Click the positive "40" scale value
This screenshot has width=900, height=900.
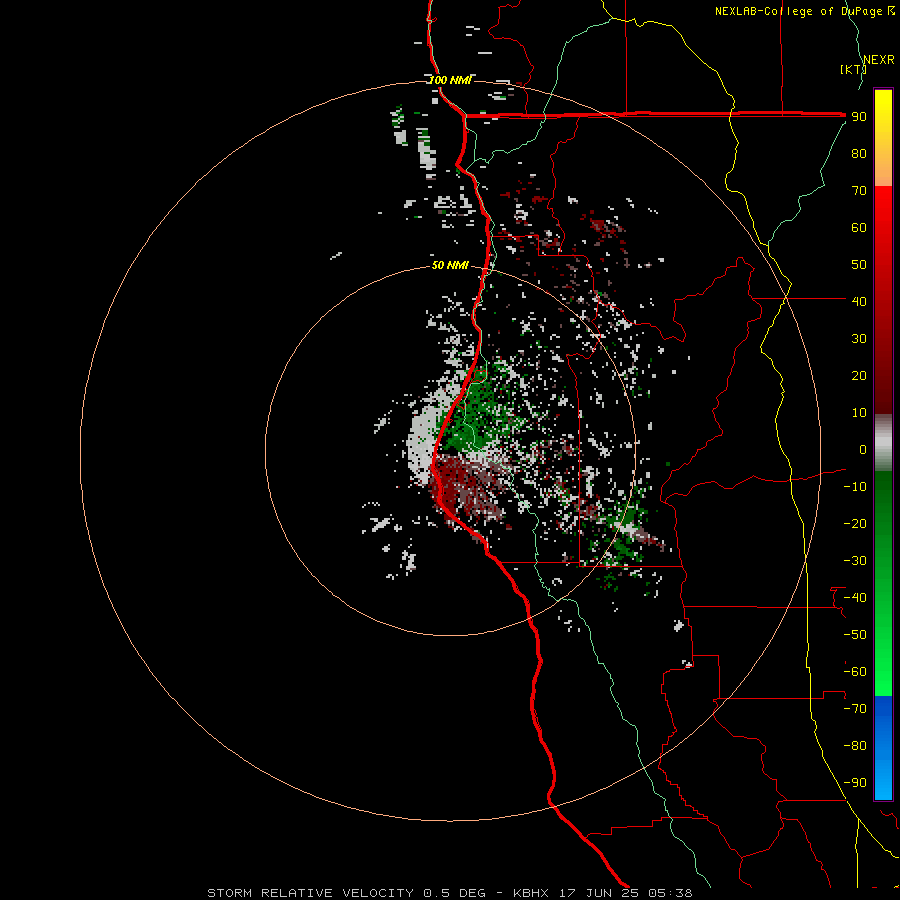click(859, 302)
